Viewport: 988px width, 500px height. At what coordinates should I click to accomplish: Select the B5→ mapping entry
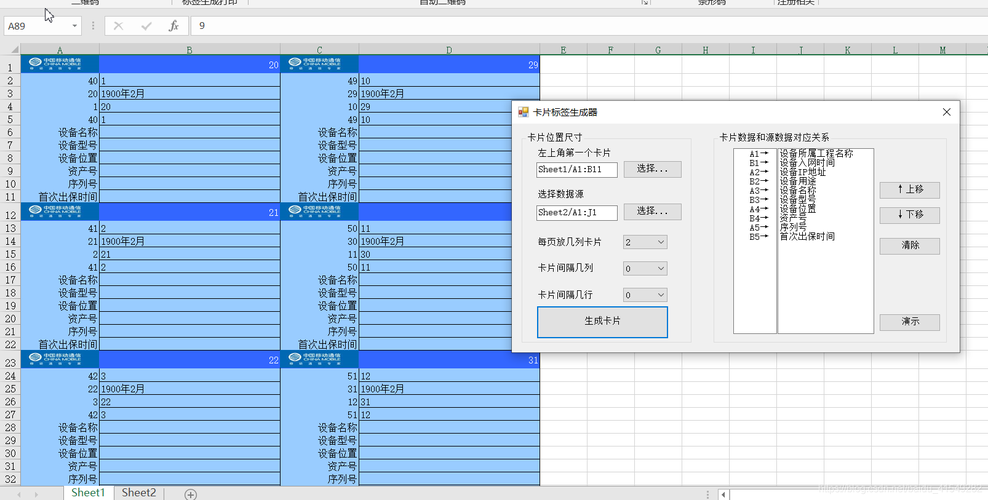[x=759, y=237]
